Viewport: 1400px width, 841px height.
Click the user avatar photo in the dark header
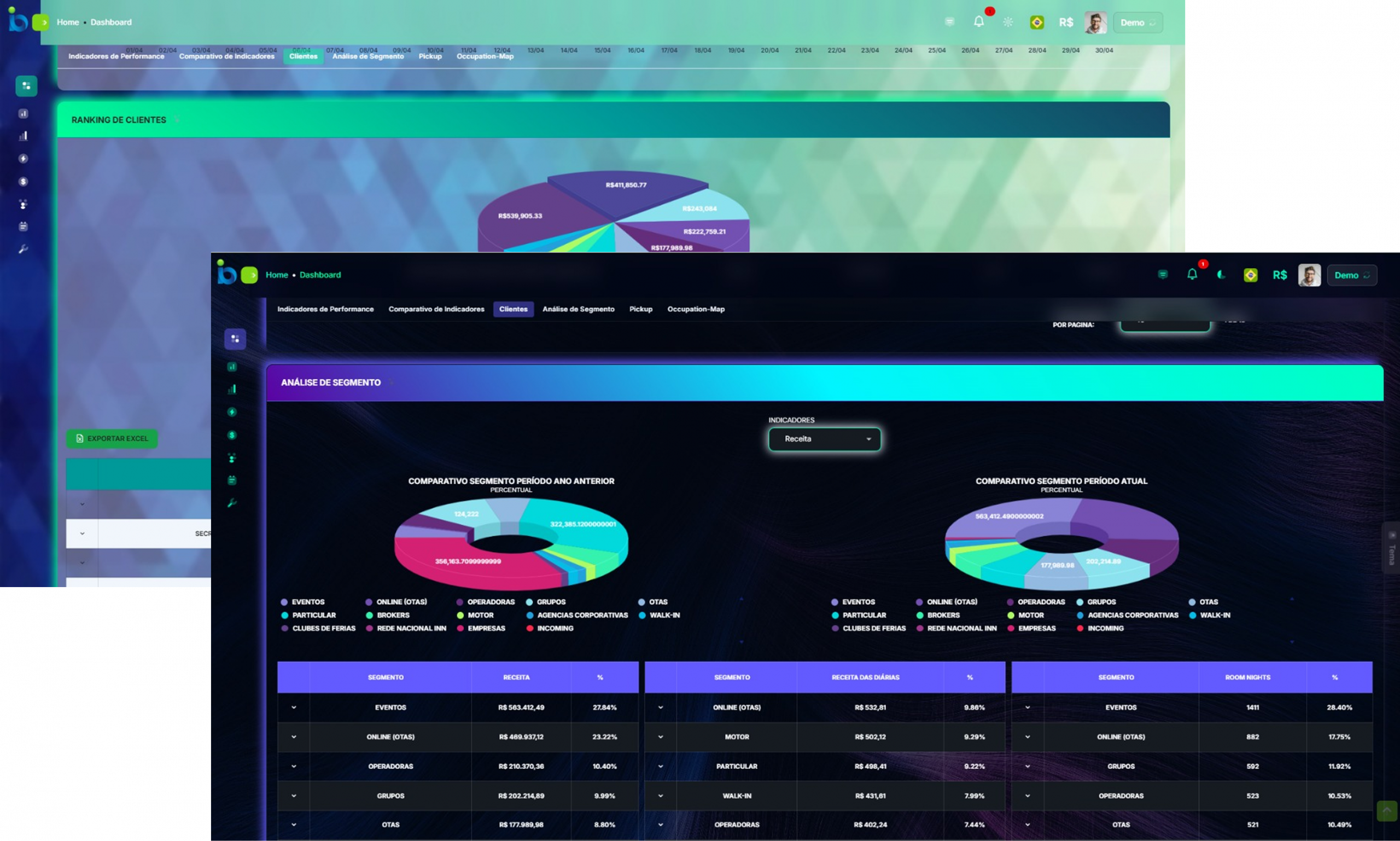coord(1309,275)
